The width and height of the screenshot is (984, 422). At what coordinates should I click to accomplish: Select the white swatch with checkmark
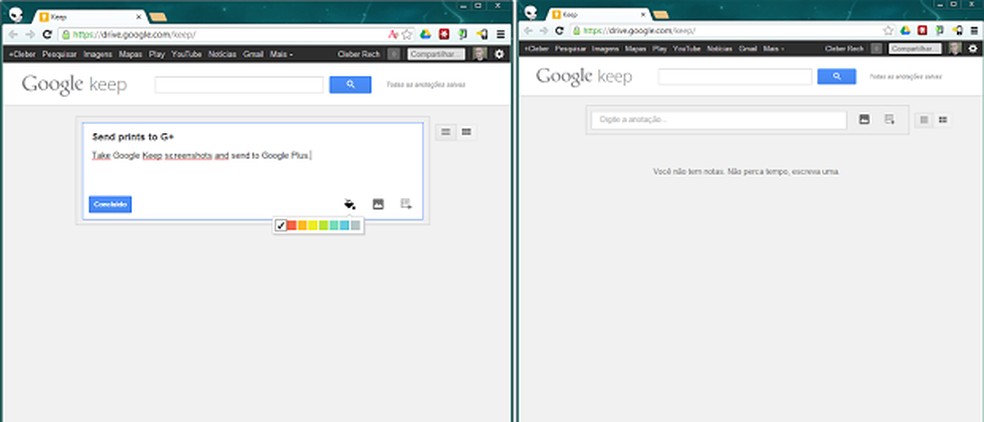[x=281, y=225]
